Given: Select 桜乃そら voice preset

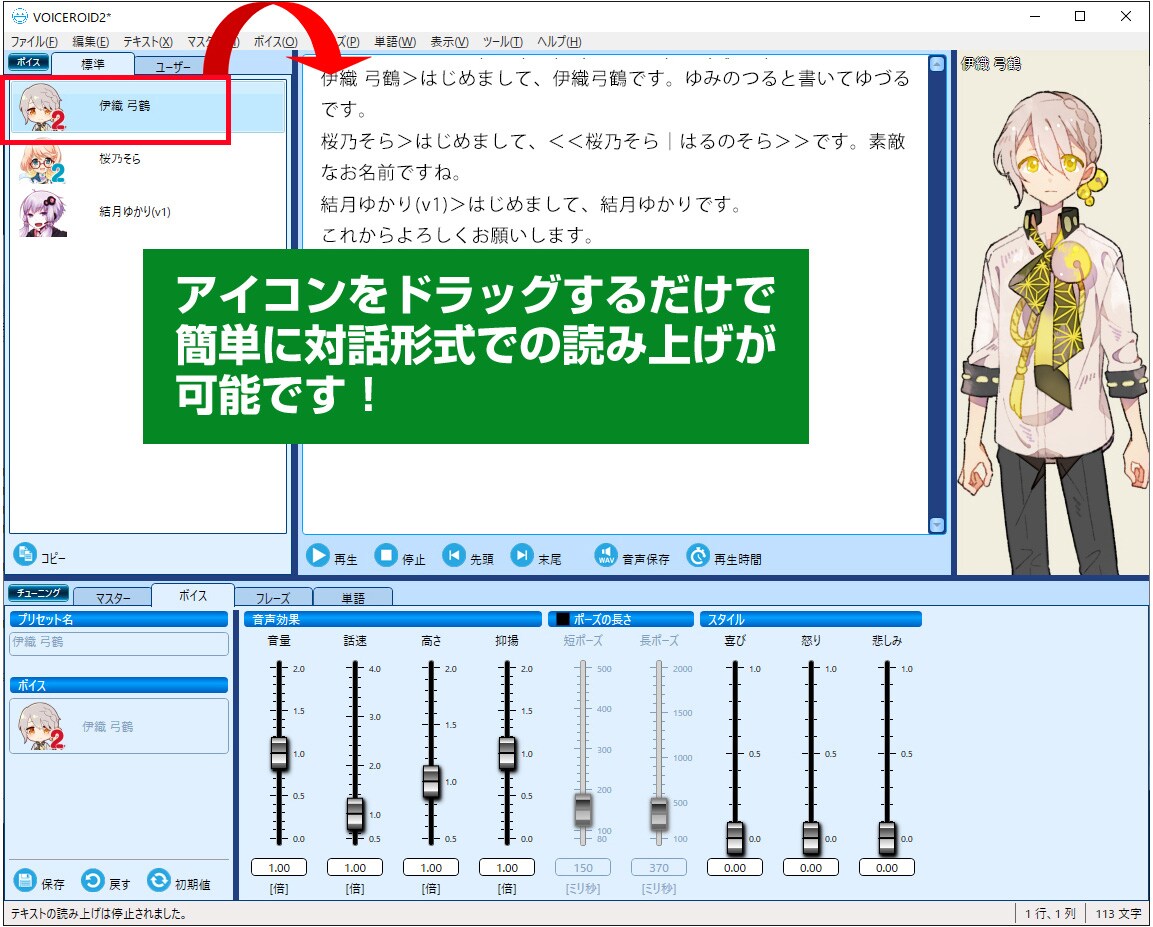Looking at the screenshot, I should point(148,159).
